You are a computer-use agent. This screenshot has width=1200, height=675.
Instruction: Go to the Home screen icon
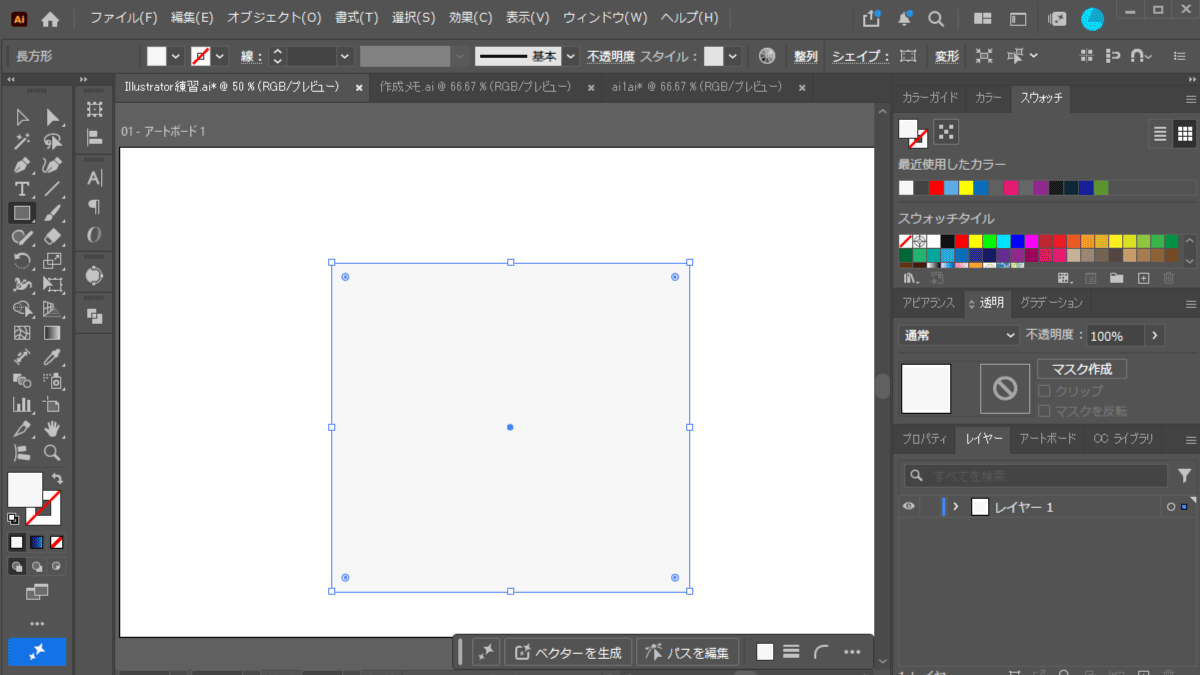coord(50,18)
